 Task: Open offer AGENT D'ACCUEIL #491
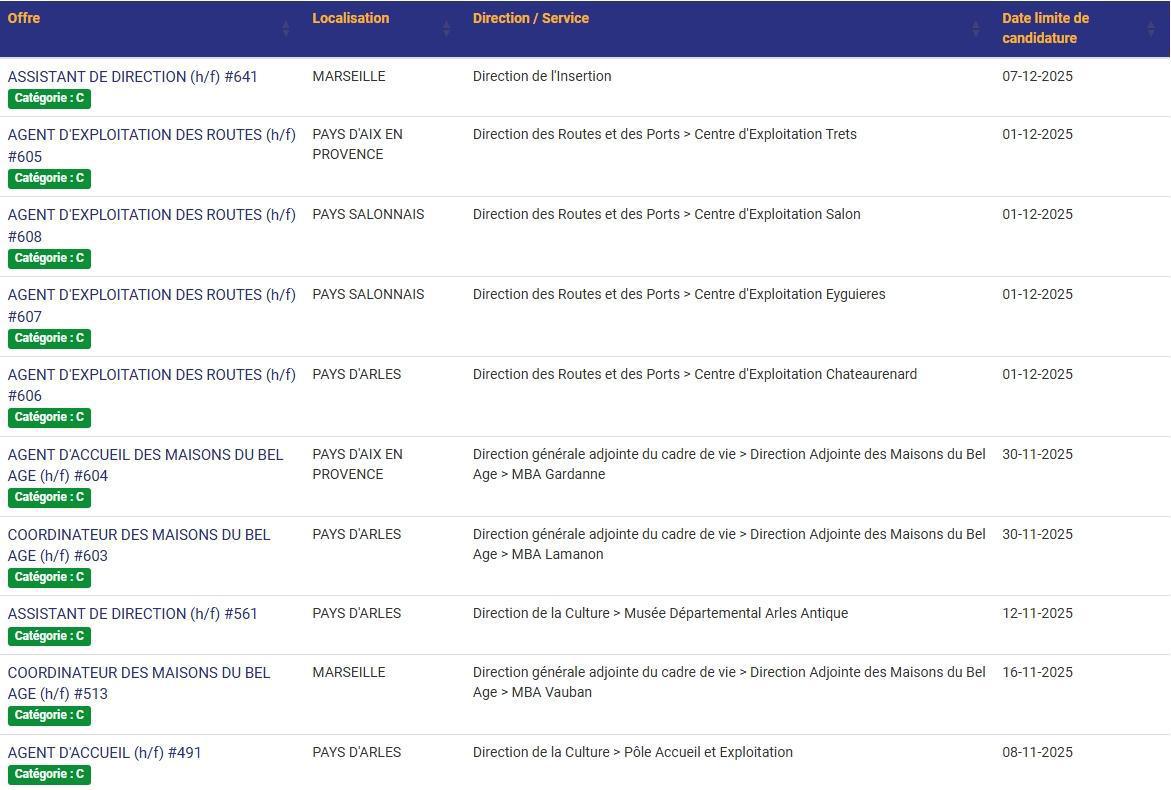pos(104,752)
